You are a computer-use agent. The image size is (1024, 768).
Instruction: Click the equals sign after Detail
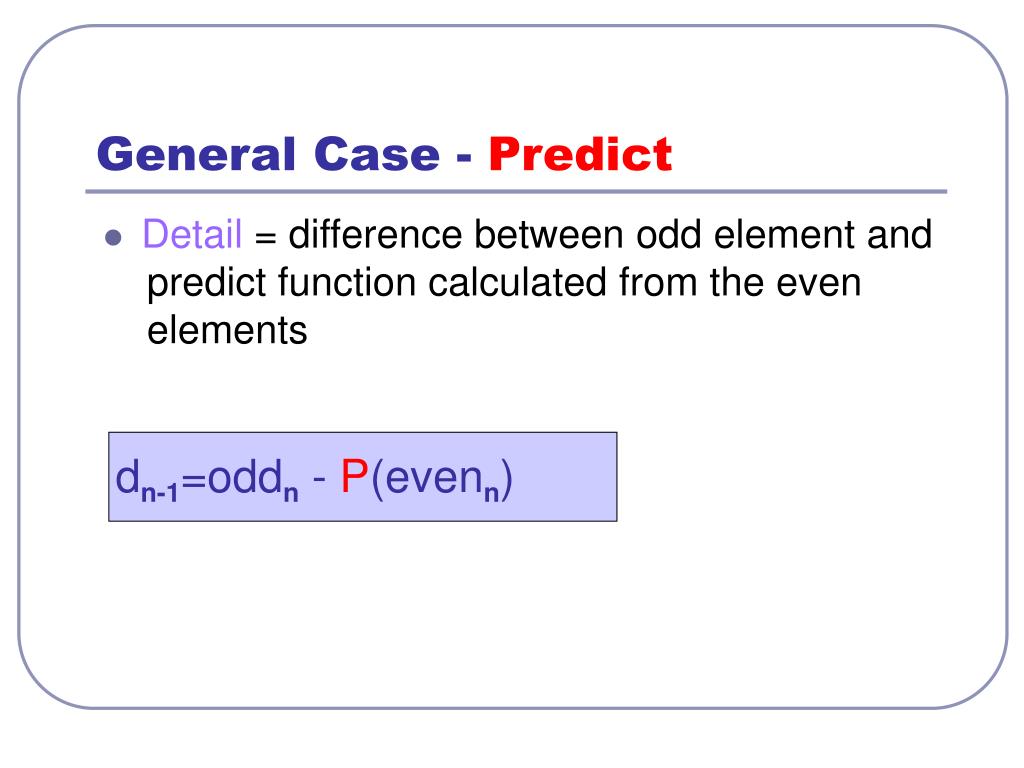pyautogui.click(x=265, y=238)
